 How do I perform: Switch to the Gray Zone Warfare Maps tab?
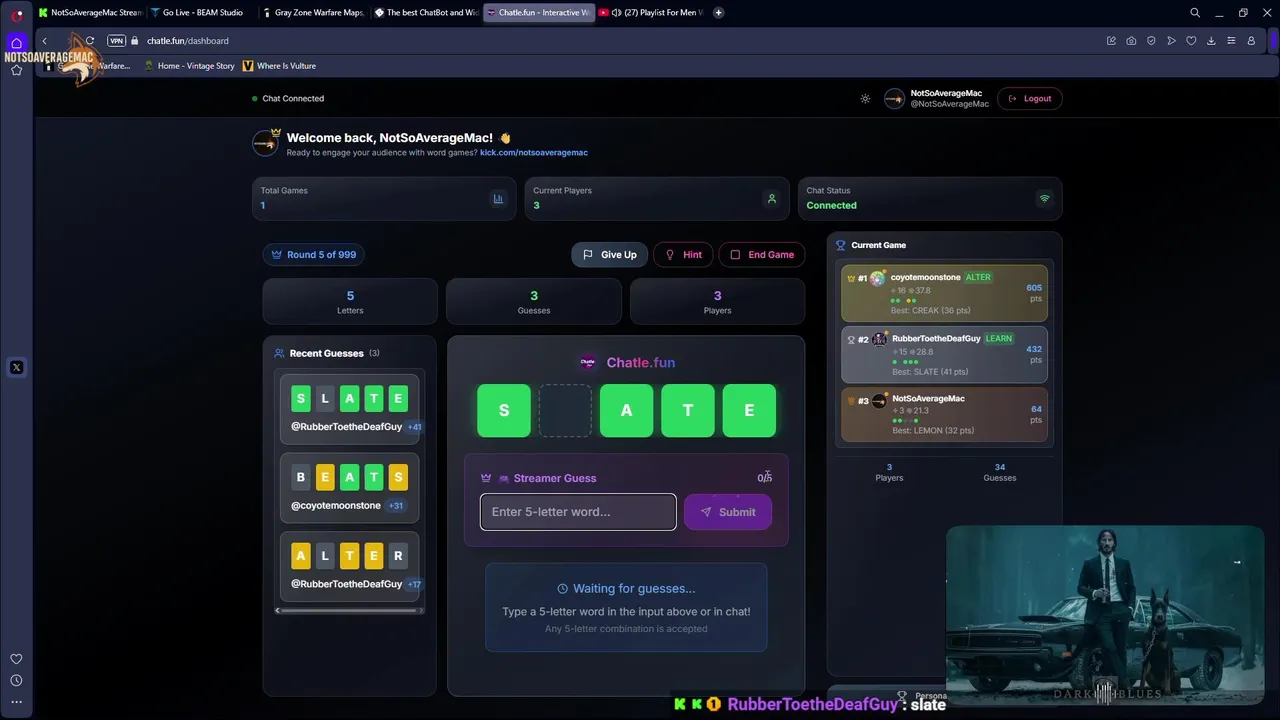pyautogui.click(x=314, y=13)
